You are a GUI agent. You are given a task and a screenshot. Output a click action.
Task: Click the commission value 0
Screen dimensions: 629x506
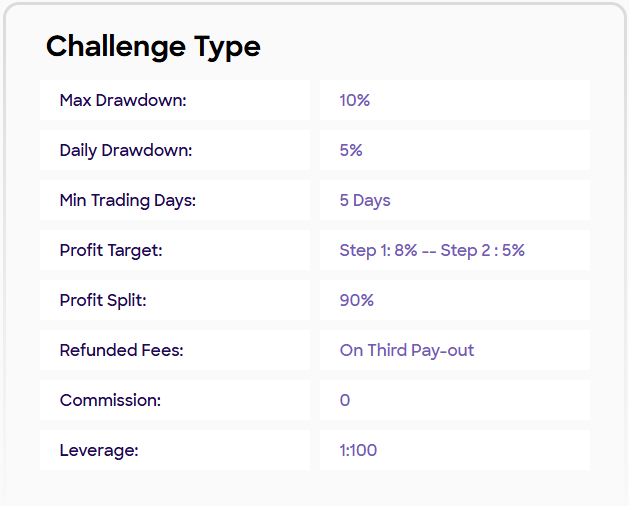345,400
